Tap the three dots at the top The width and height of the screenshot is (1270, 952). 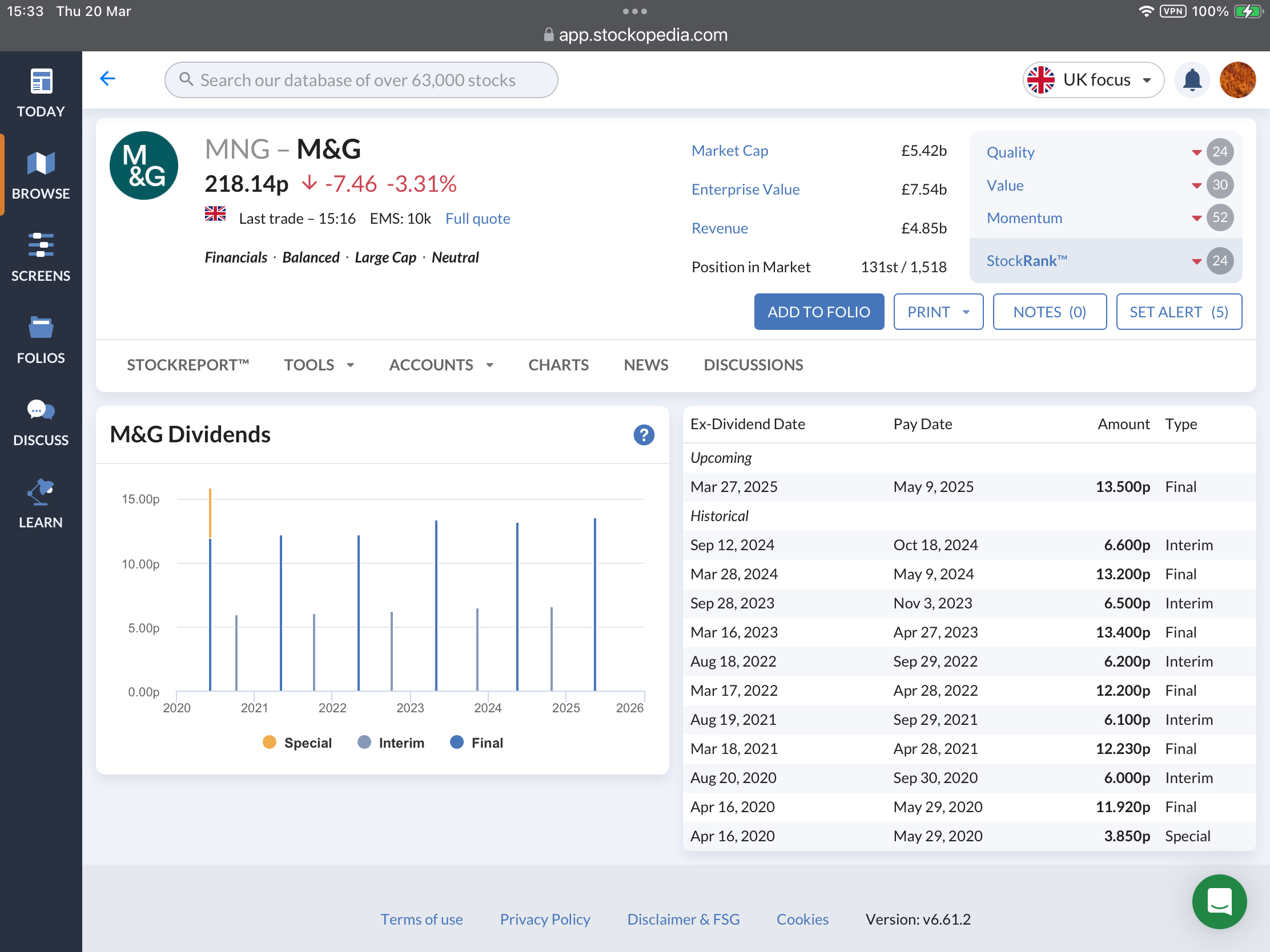pos(634,11)
